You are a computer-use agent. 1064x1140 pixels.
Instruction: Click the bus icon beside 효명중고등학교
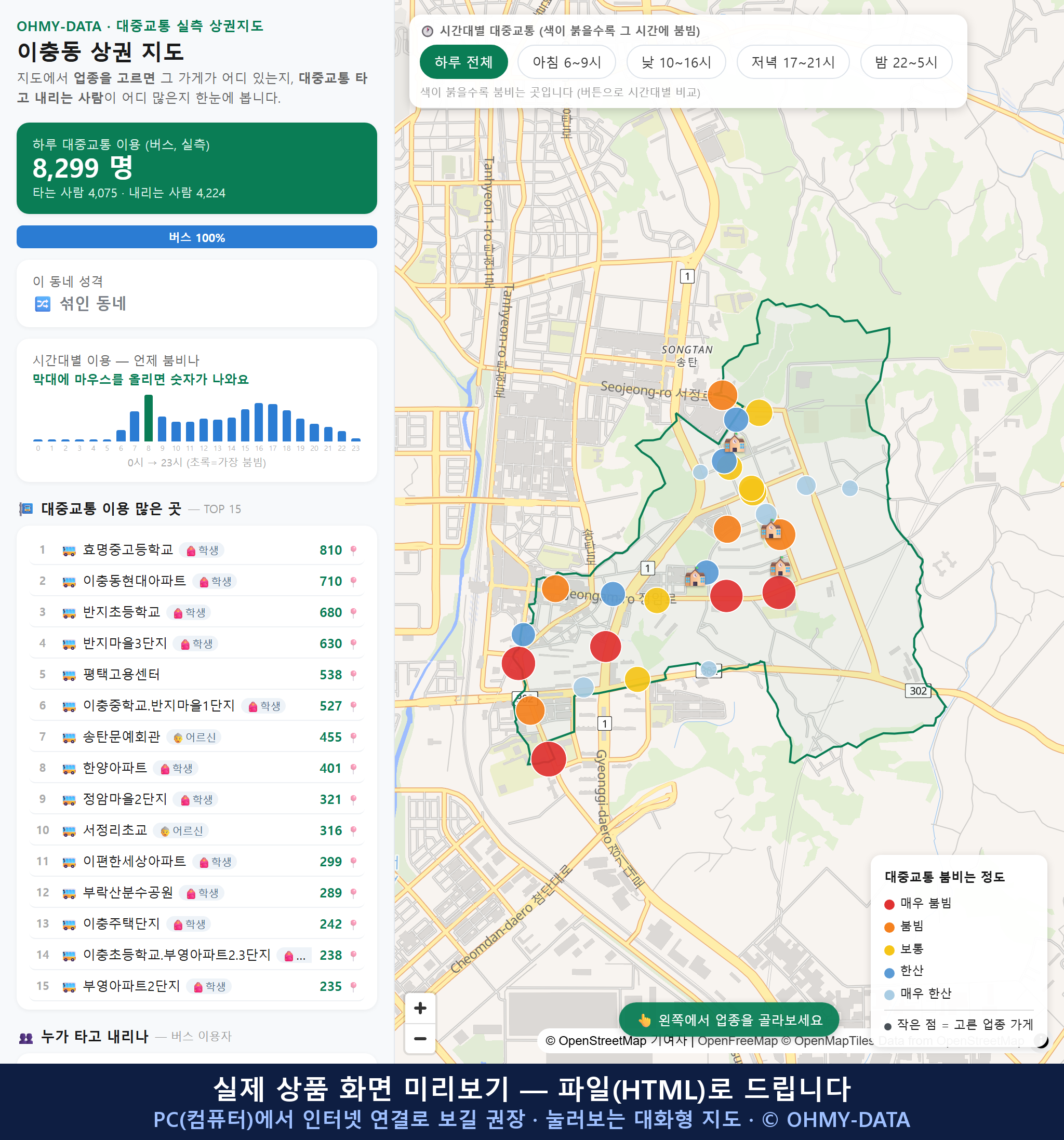(69, 551)
